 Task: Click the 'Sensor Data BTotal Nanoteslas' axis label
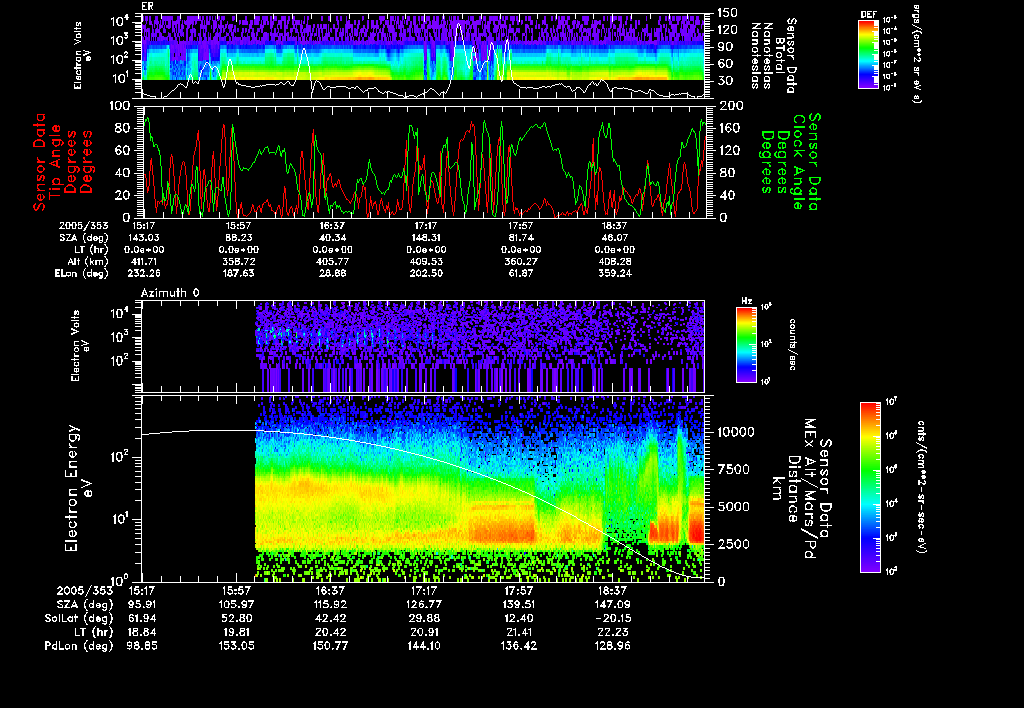(x=773, y=56)
